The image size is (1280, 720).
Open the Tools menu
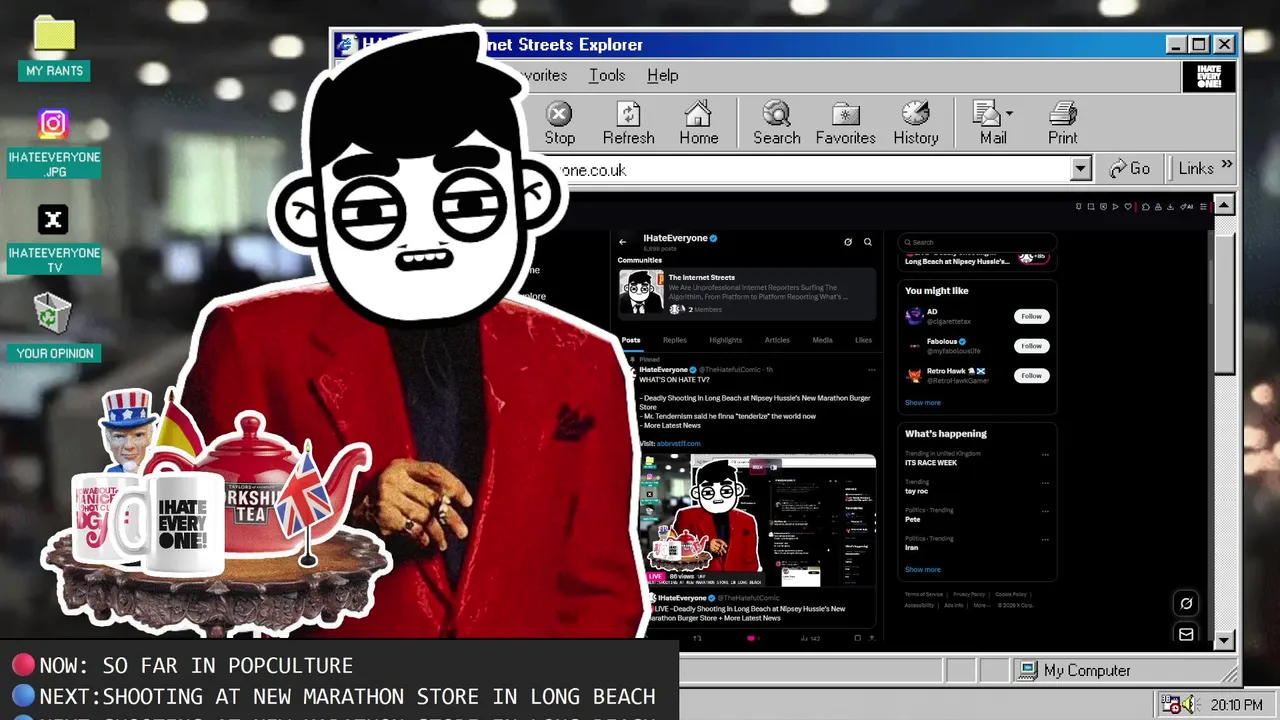(607, 75)
